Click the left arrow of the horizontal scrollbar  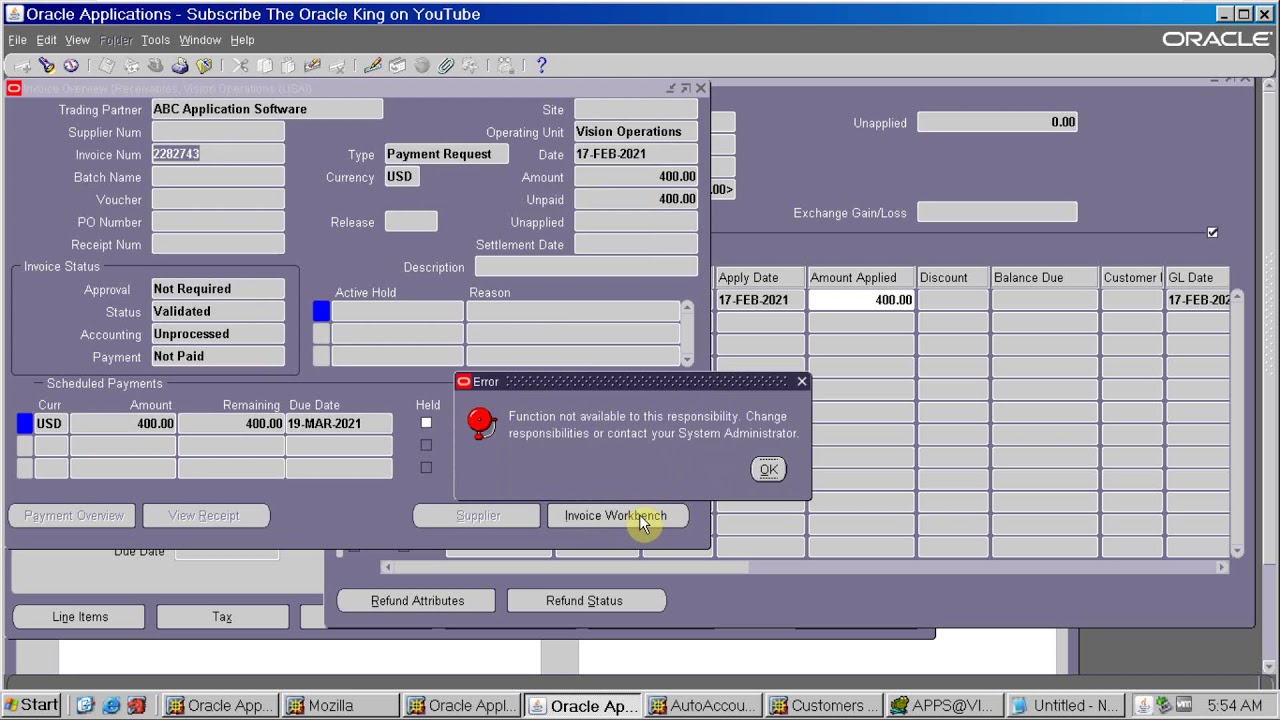point(387,568)
